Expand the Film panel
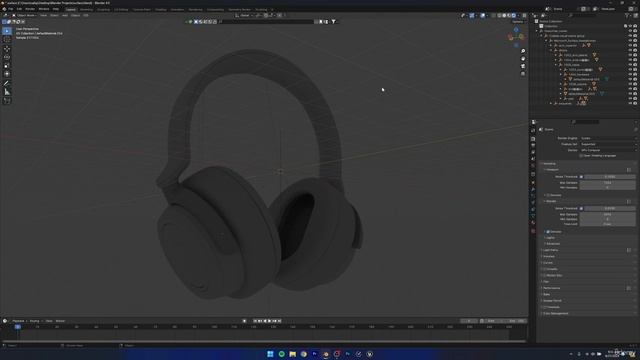 (546, 282)
